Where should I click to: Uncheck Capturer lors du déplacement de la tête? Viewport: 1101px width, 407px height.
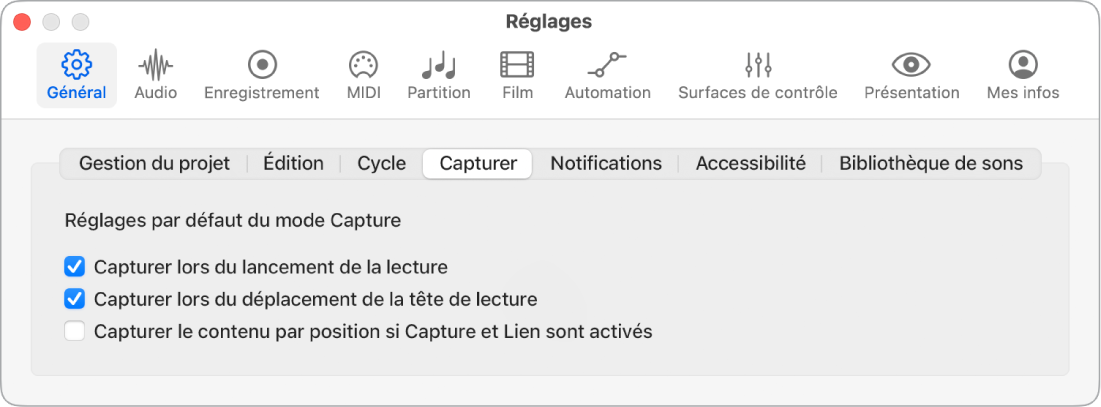tap(74, 299)
